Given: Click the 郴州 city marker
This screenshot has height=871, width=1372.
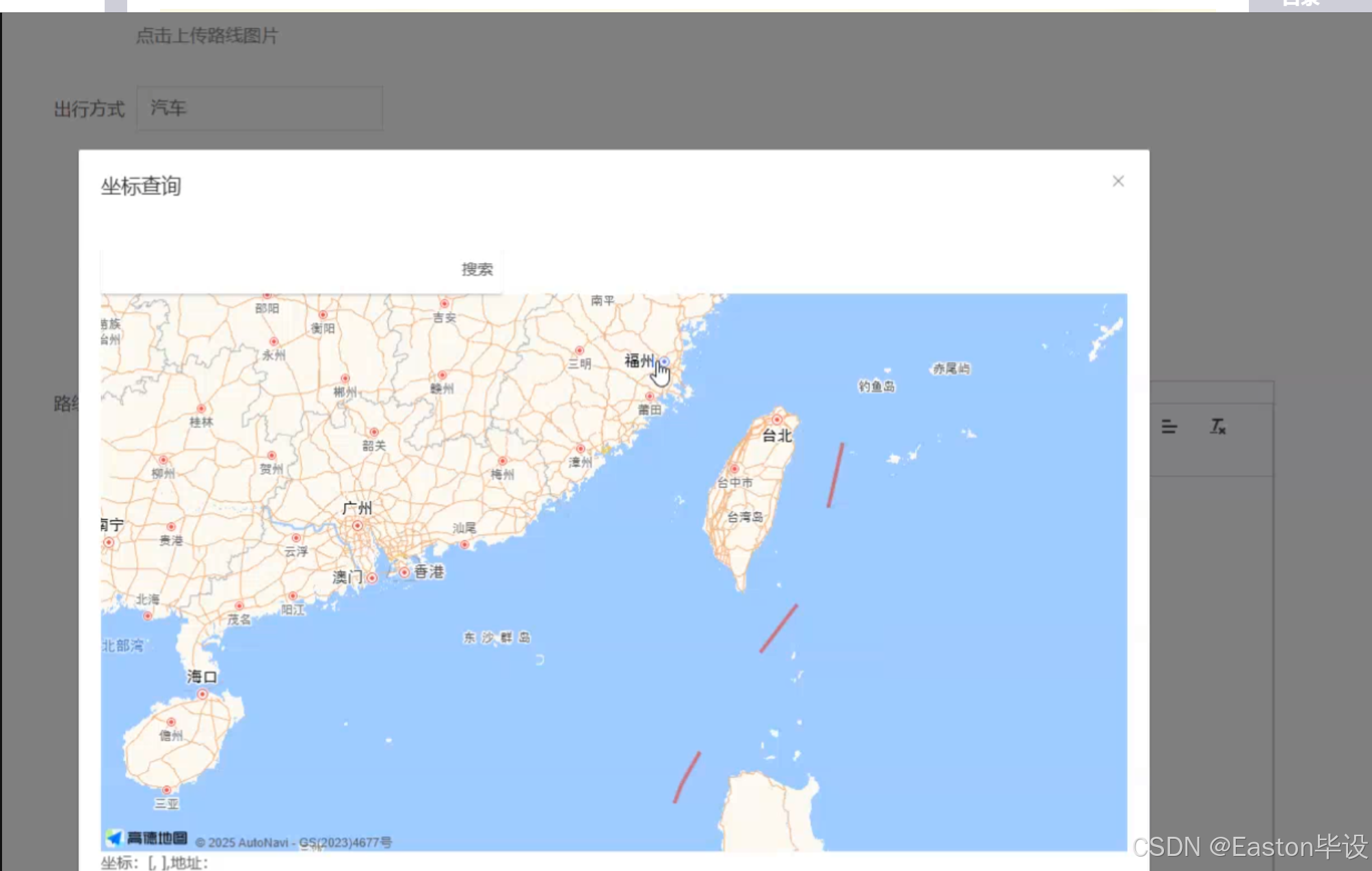Looking at the screenshot, I should (x=345, y=379).
